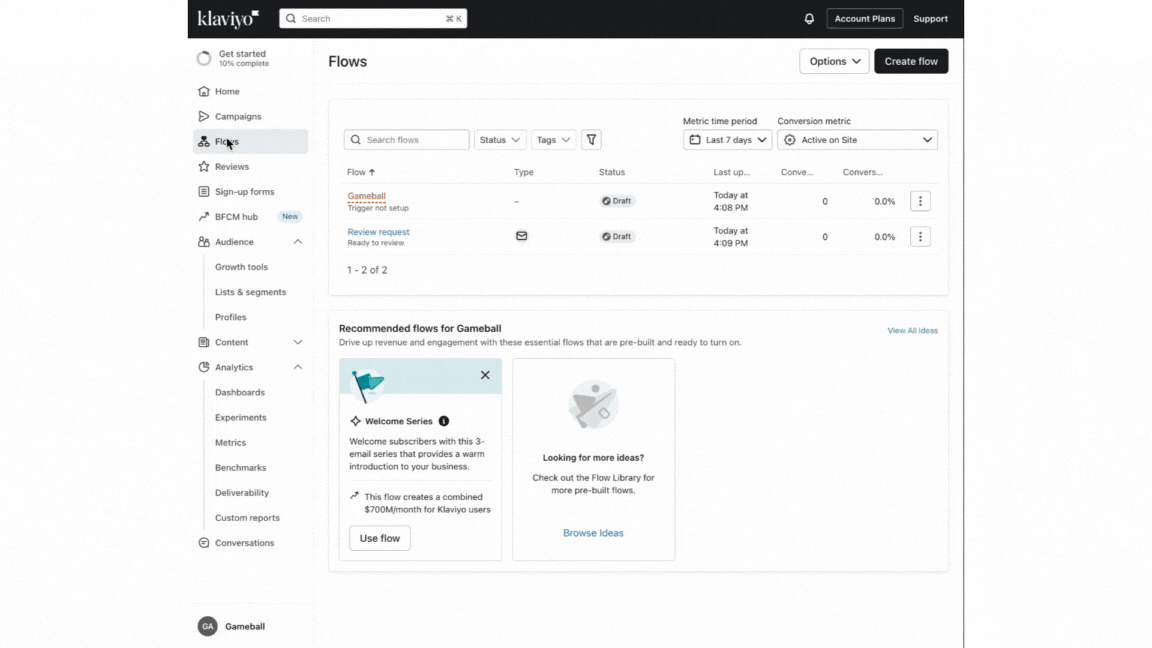The height and width of the screenshot is (648, 1152).
Task: Open Conversations in the sidebar
Action: pyautogui.click(x=250, y=543)
